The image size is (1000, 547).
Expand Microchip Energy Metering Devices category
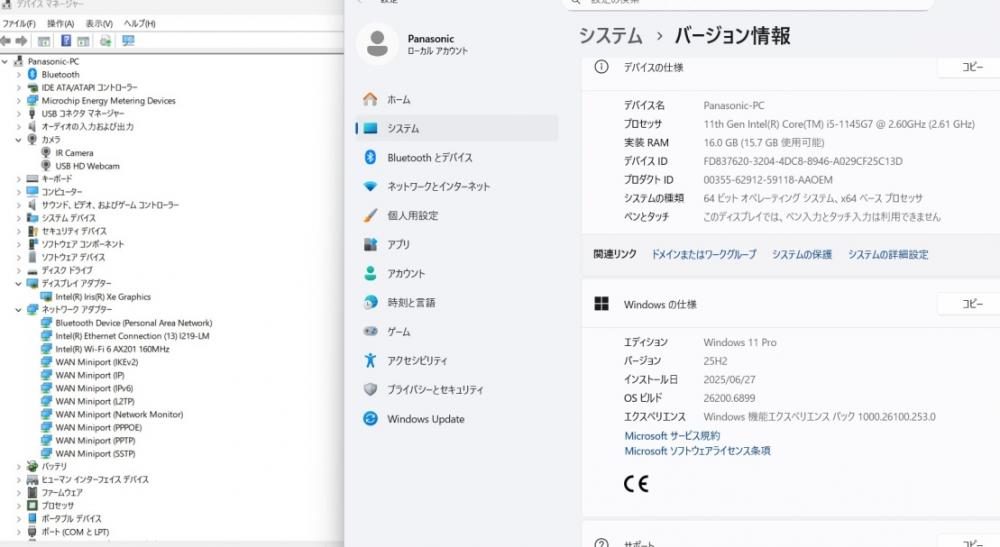point(18,101)
